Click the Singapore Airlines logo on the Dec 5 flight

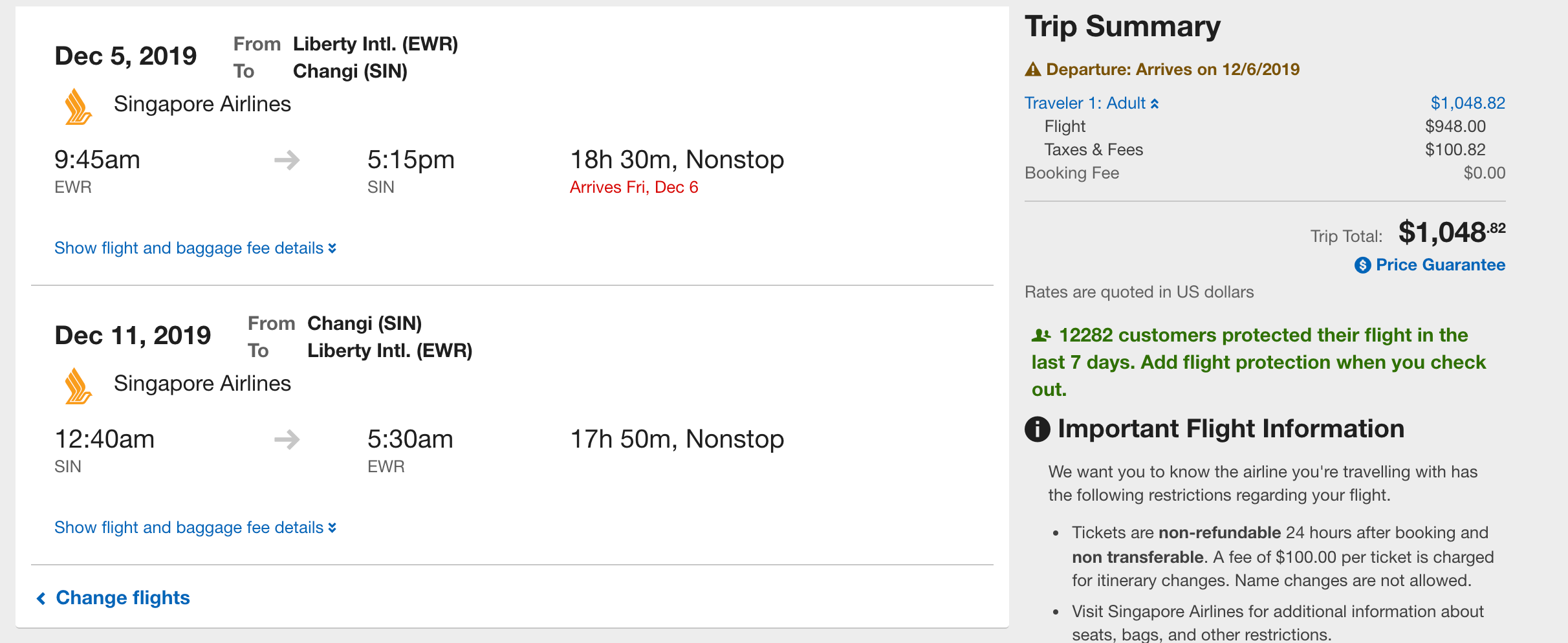click(x=78, y=107)
